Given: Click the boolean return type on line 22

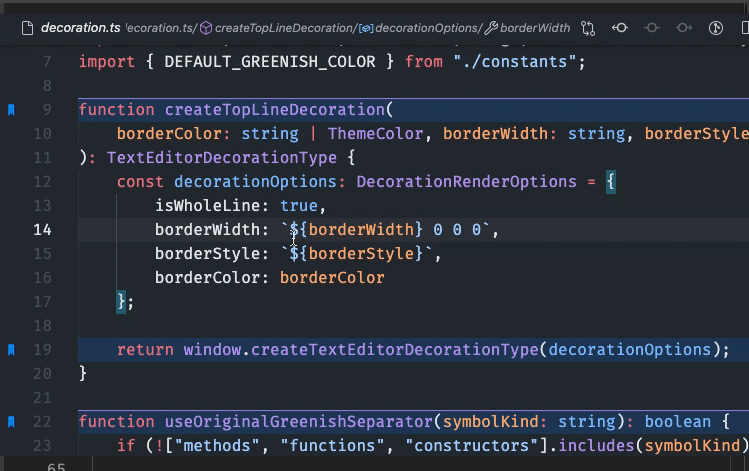Looking at the screenshot, I should pos(677,422).
